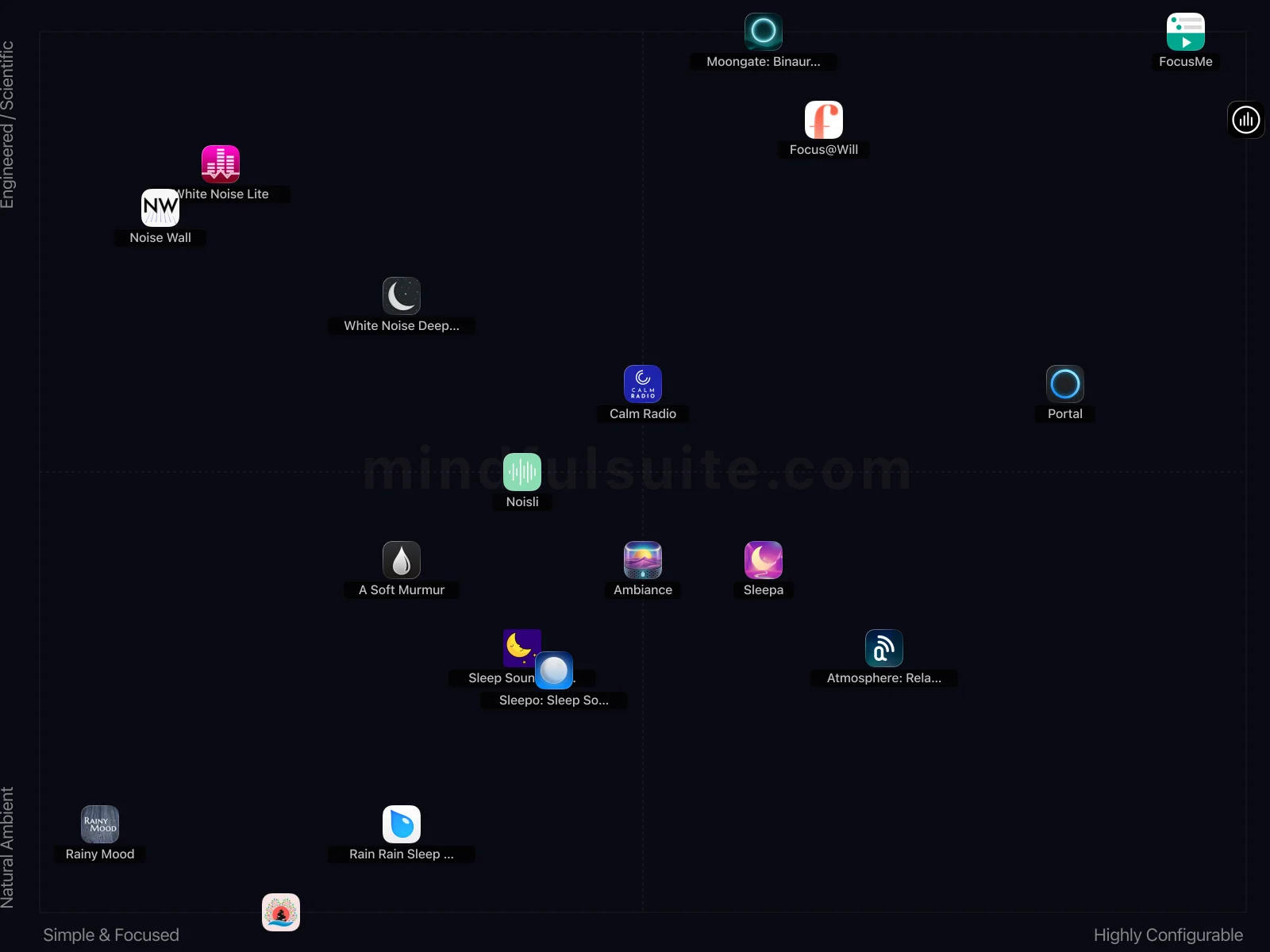The height and width of the screenshot is (952, 1270).
Task: Click the pink White Noise Lite icon
Action: click(221, 163)
